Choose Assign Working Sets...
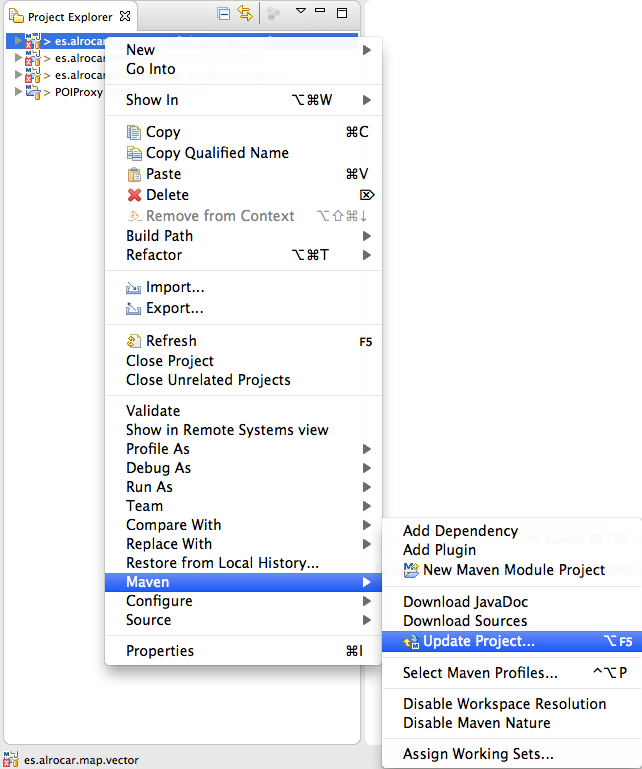The width and height of the screenshot is (642, 769). 512,754
